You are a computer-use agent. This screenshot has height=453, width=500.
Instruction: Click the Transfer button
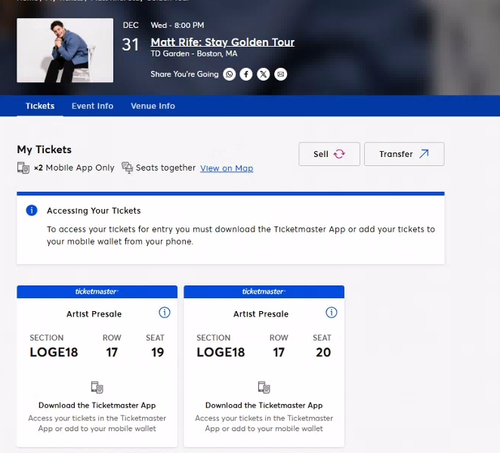pyautogui.click(x=404, y=154)
